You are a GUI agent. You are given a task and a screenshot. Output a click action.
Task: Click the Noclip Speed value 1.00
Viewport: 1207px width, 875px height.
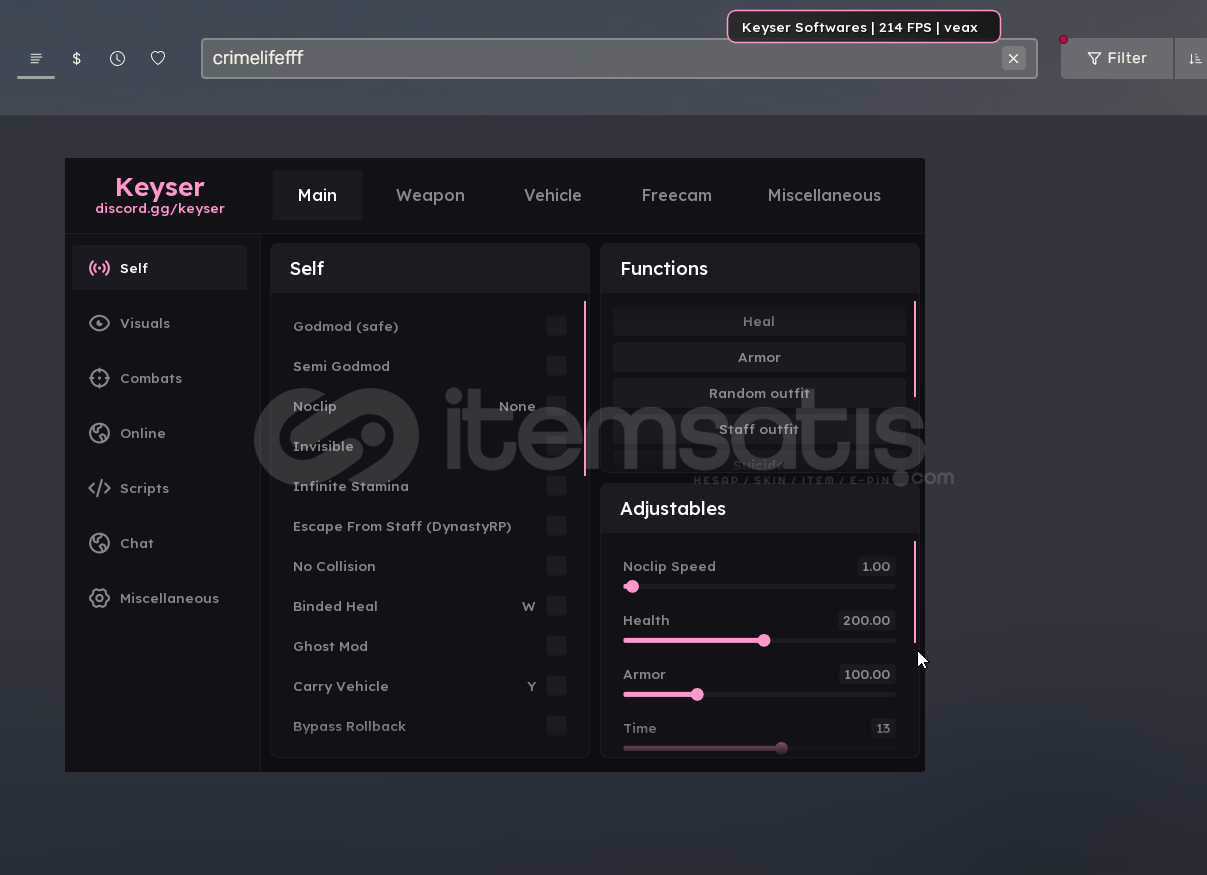click(x=875, y=566)
